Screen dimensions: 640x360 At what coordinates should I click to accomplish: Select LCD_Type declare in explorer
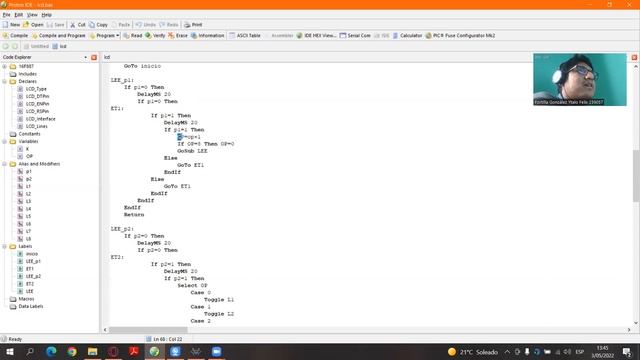point(36,89)
